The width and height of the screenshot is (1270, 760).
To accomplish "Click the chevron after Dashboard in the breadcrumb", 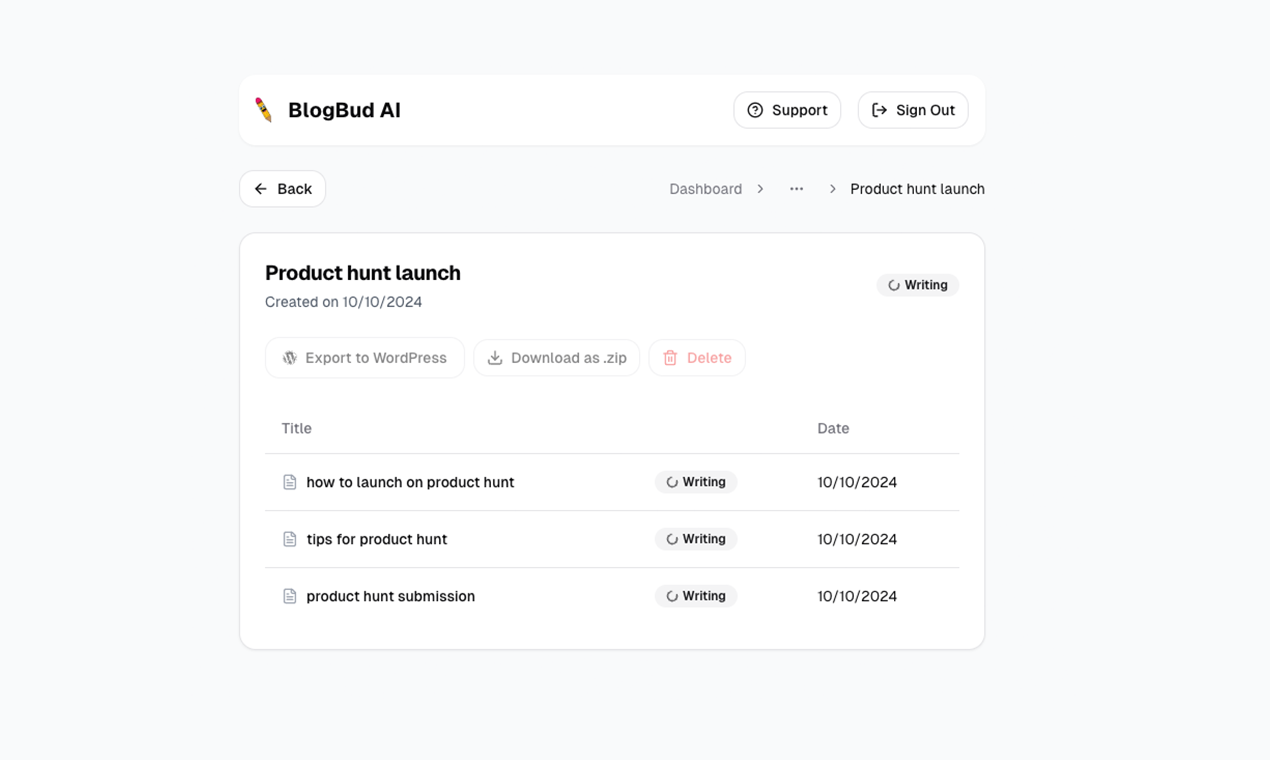I will [x=760, y=188].
